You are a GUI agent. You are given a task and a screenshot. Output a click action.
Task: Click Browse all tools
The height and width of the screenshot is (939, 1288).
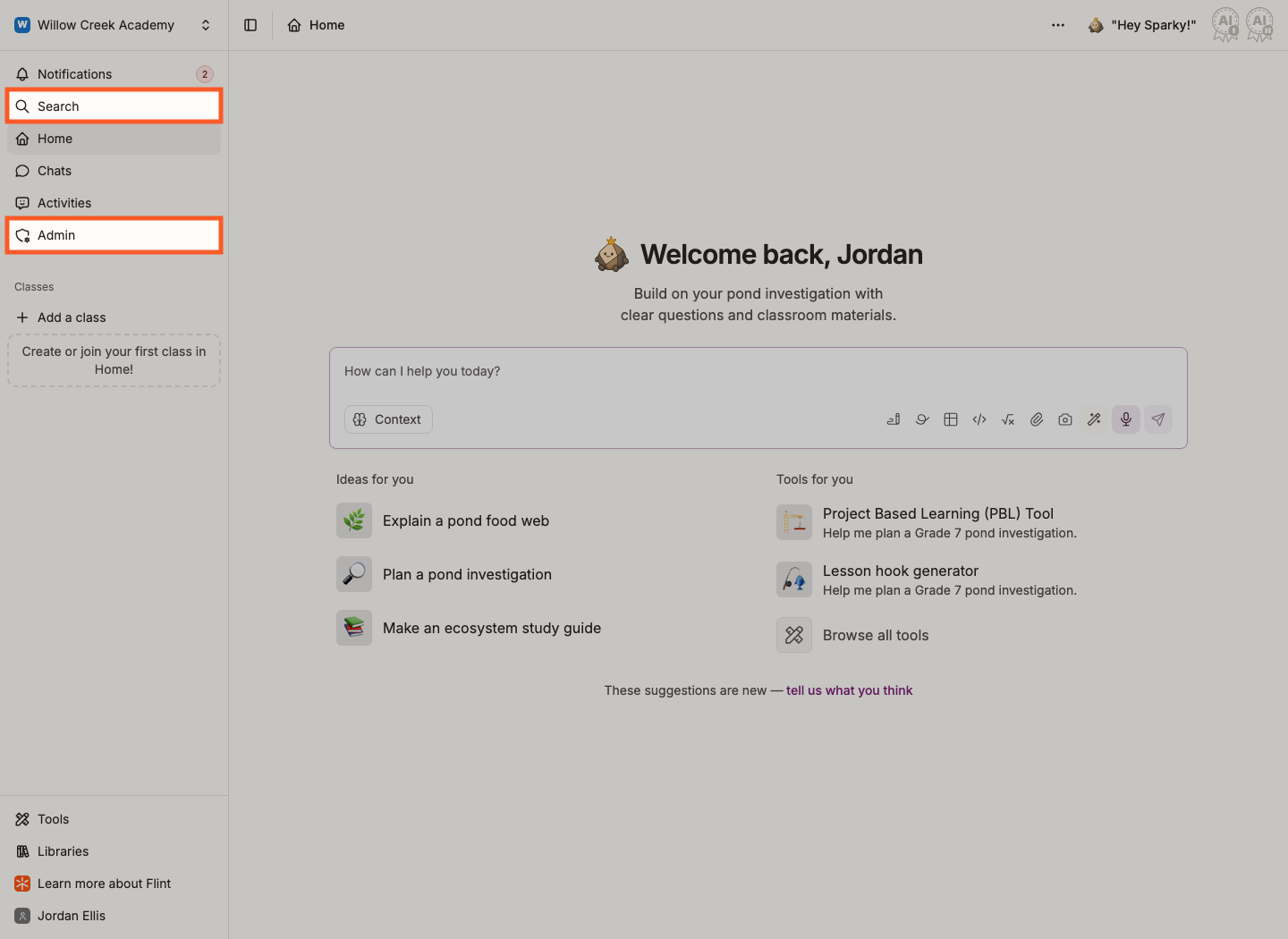pyautogui.click(x=852, y=635)
